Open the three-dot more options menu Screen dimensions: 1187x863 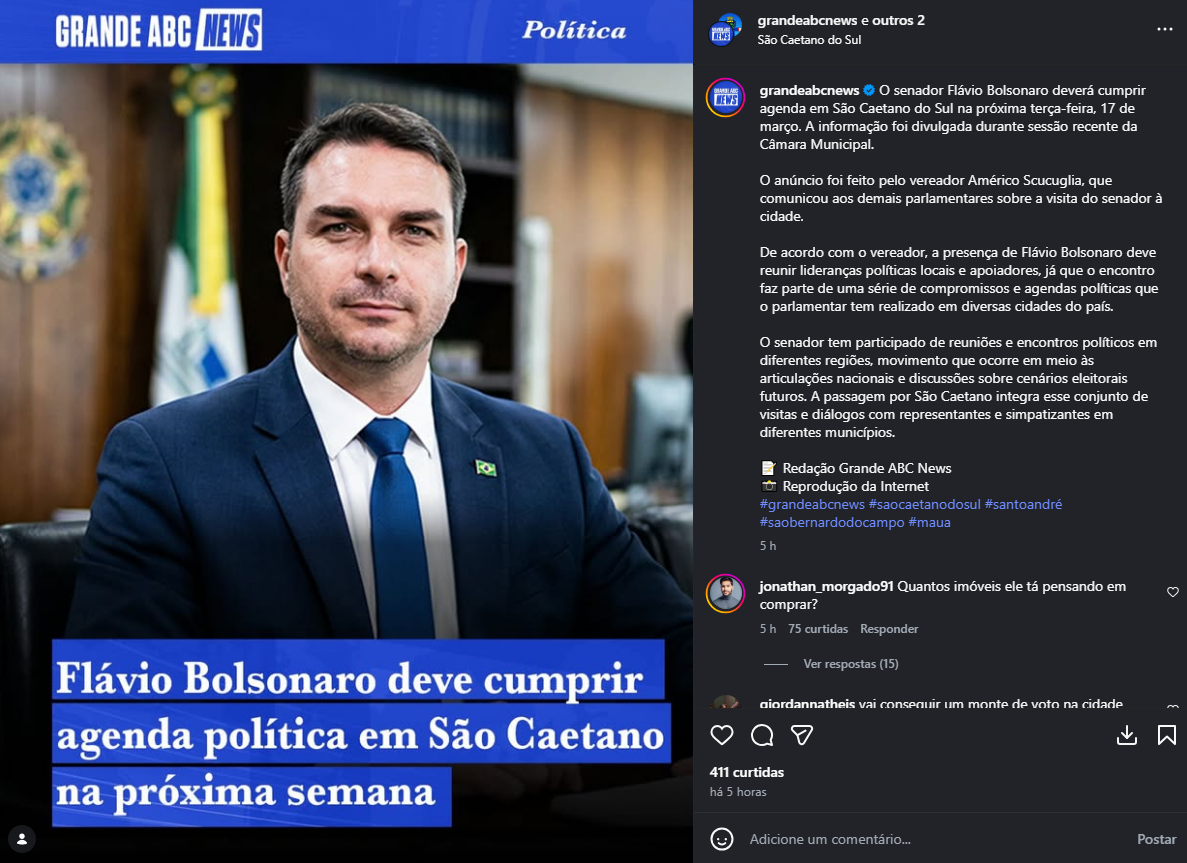1164,29
